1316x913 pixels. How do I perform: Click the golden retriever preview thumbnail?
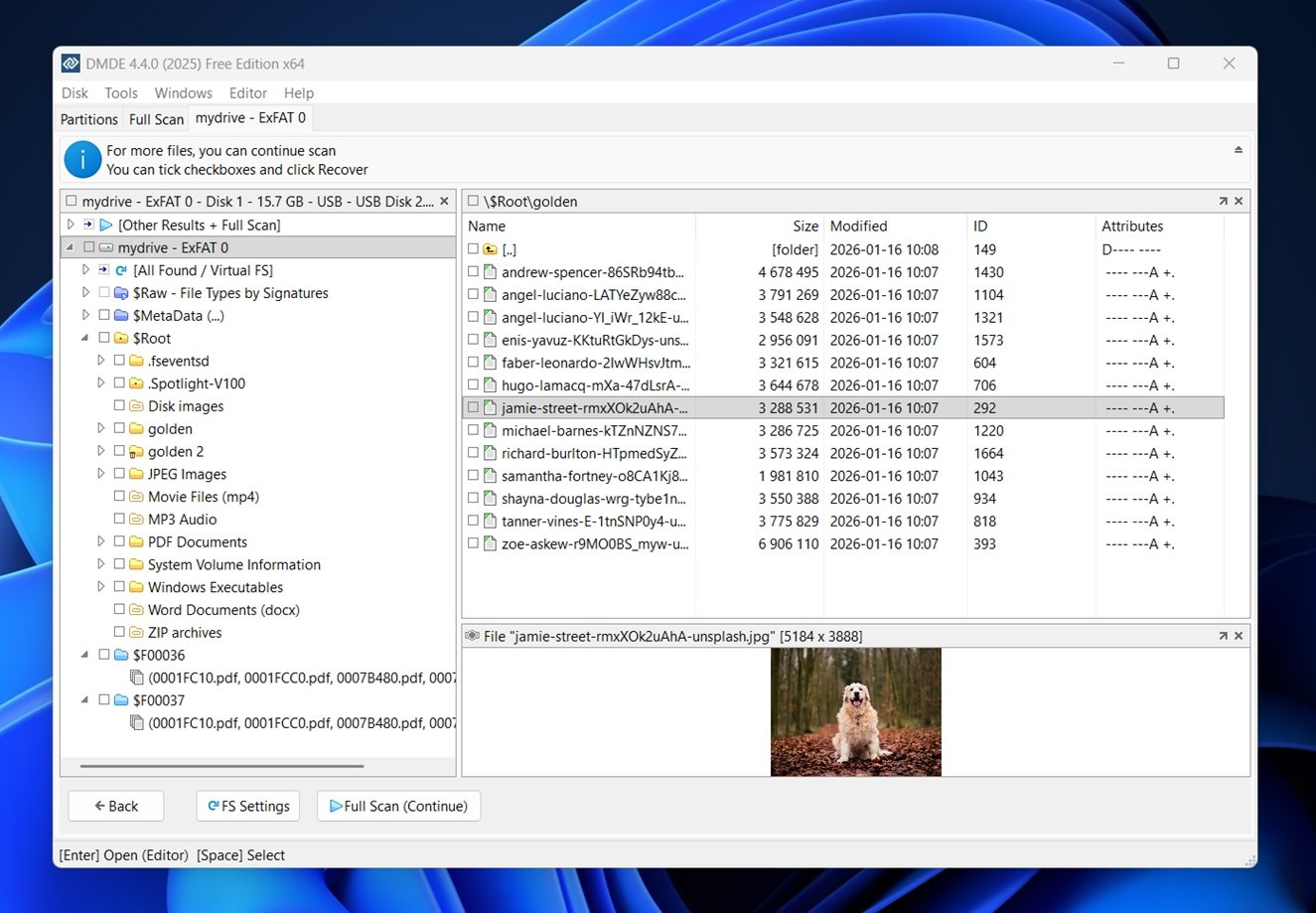click(x=855, y=711)
